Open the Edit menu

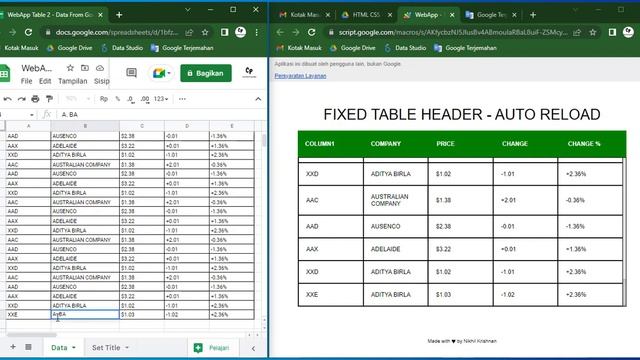(x=45, y=81)
